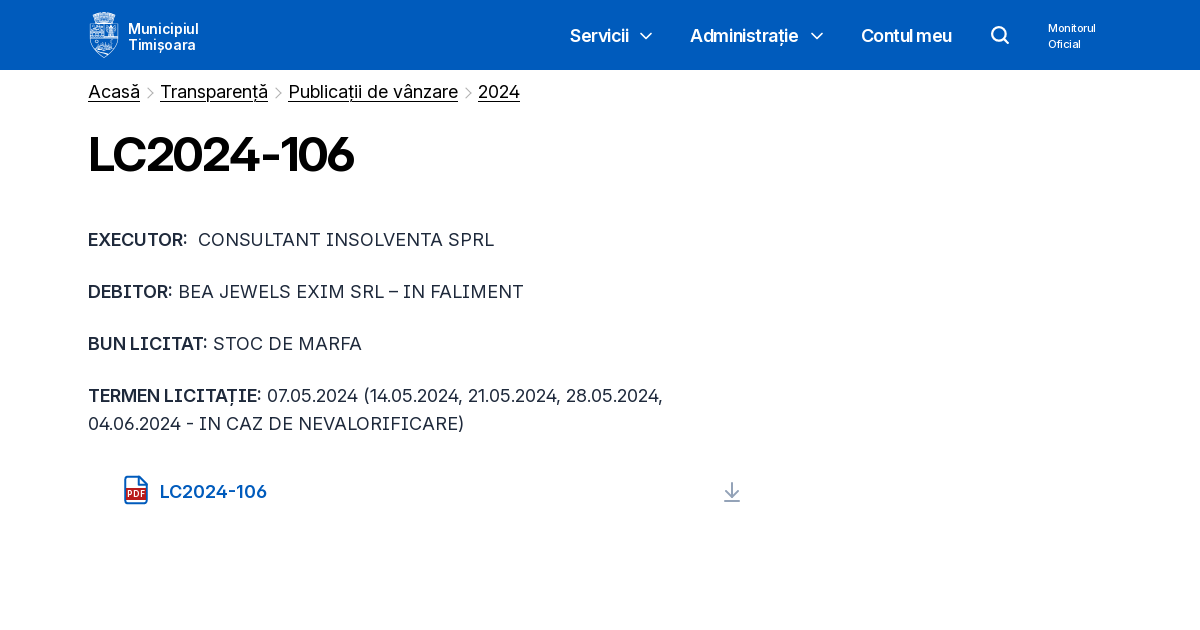The width and height of the screenshot is (1200, 630).
Task: Open the Monitorul Oficial link
Action: coord(1072,36)
